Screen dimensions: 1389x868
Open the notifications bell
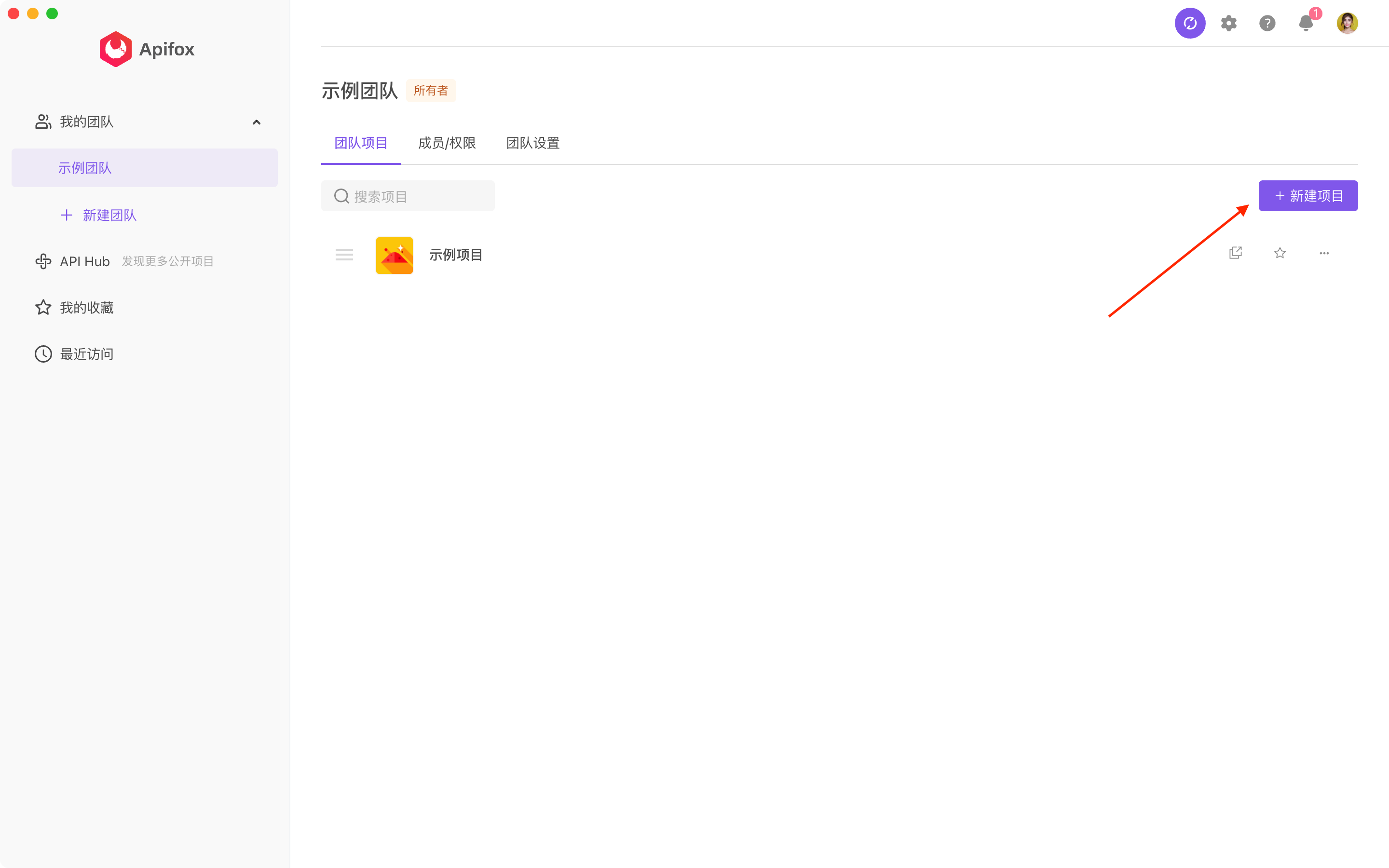pos(1306,24)
